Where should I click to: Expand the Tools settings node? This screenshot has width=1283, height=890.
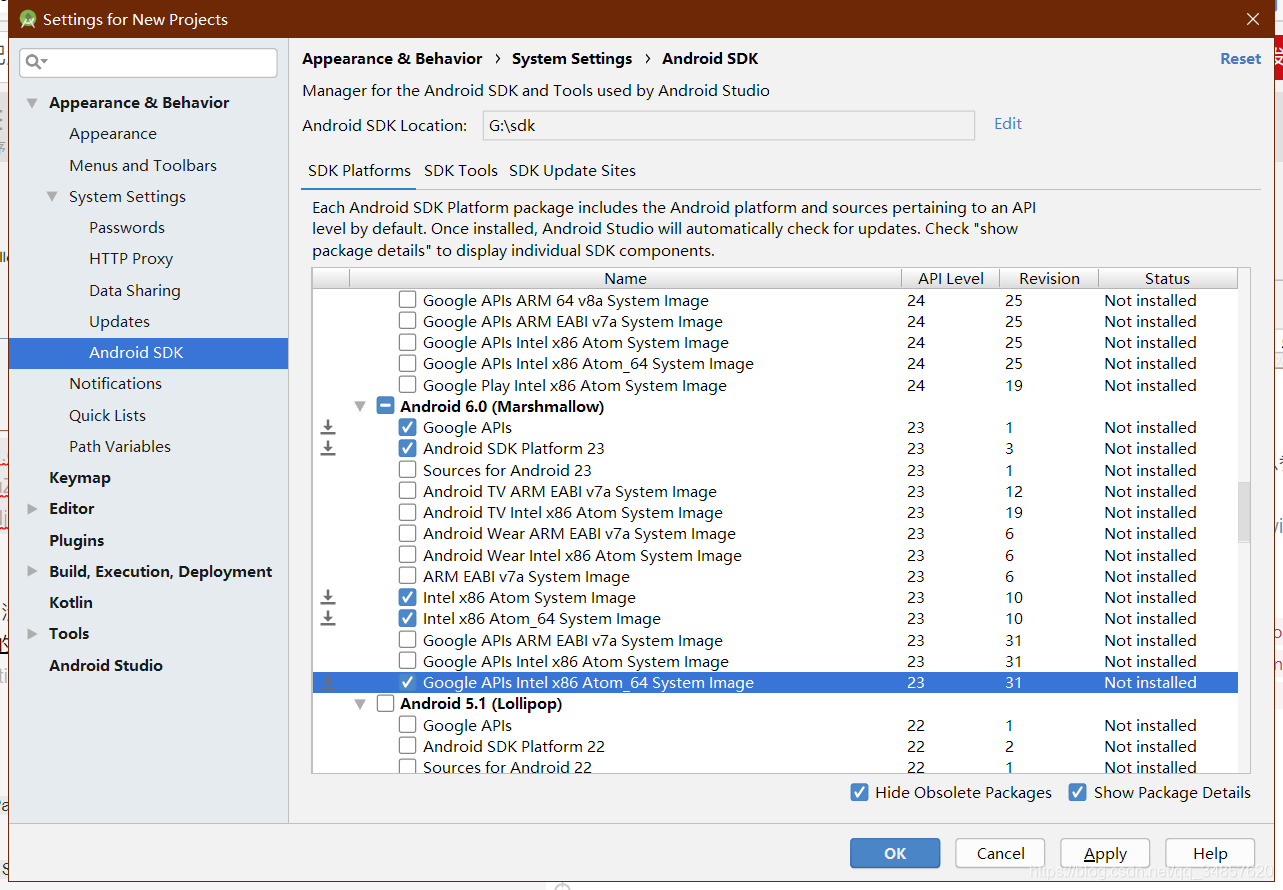[32, 634]
